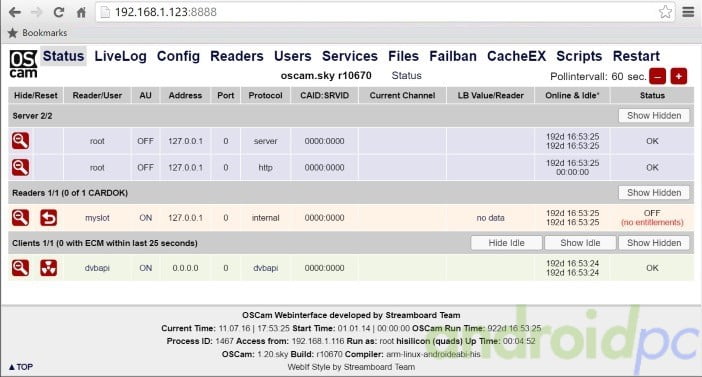
Task: Switch to the Users page
Action: (292, 56)
